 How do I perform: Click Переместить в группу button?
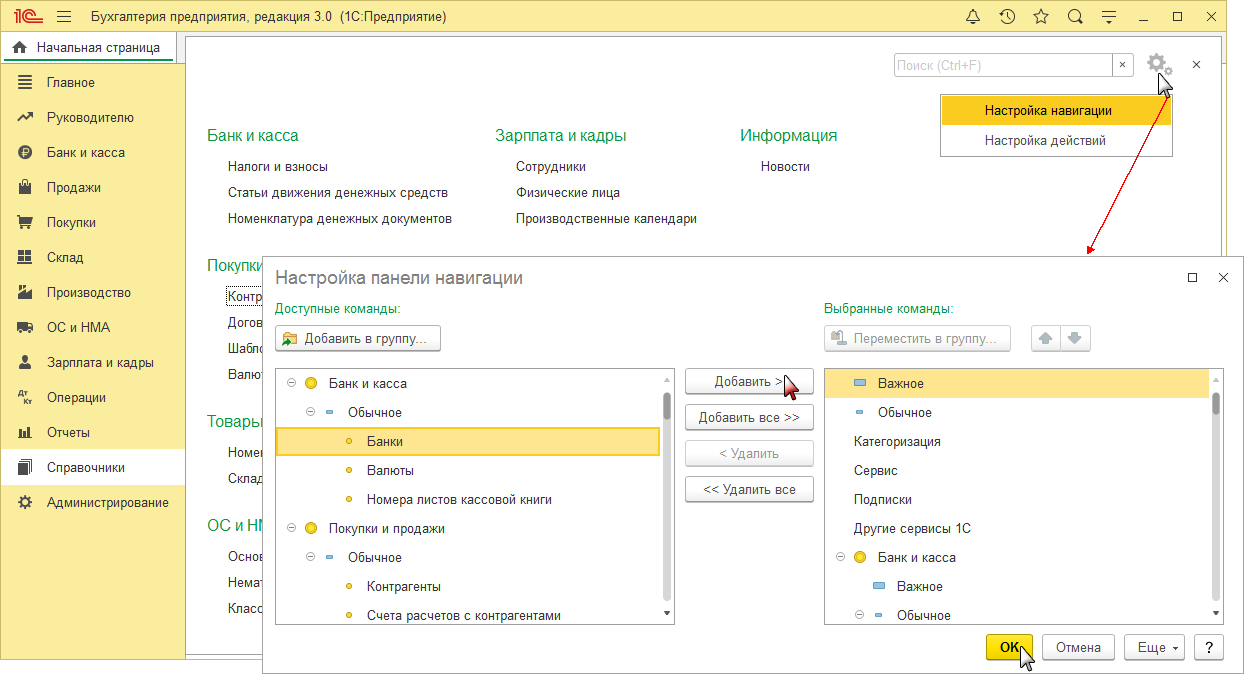tap(917, 339)
